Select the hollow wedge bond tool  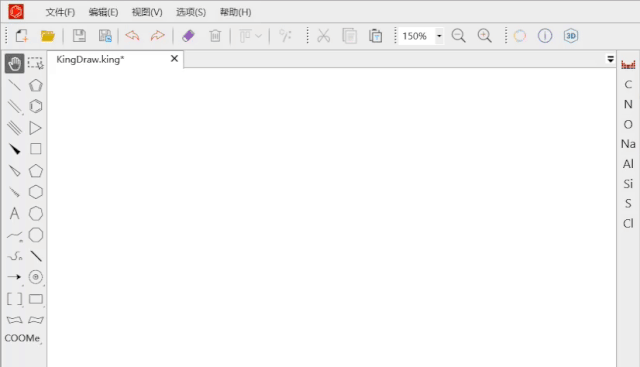tap(14, 171)
